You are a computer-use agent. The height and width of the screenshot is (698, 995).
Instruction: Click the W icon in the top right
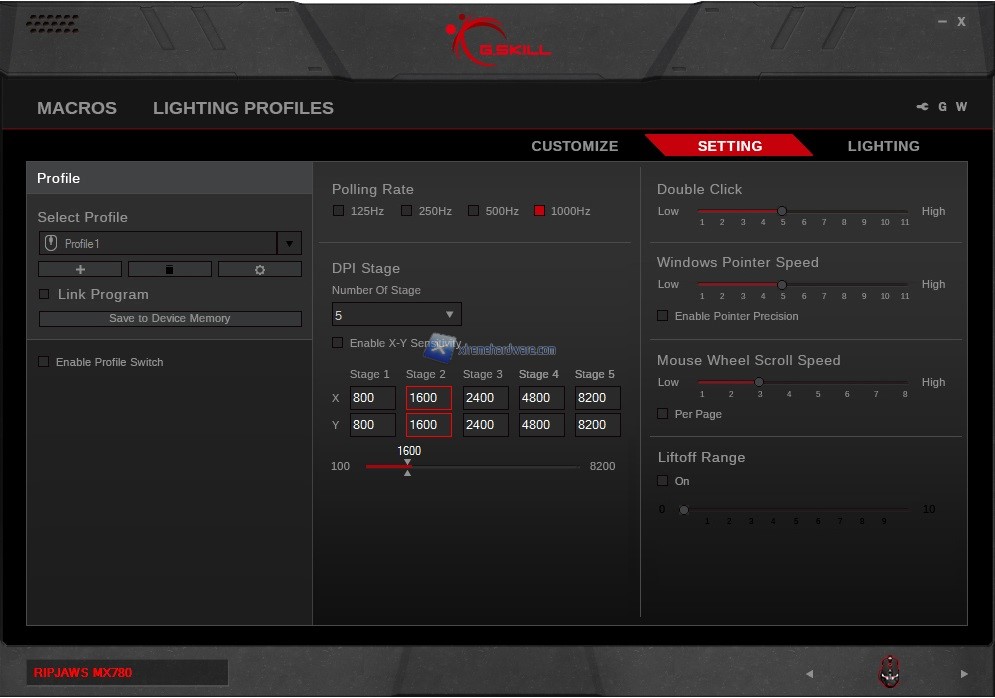pyautogui.click(x=961, y=107)
